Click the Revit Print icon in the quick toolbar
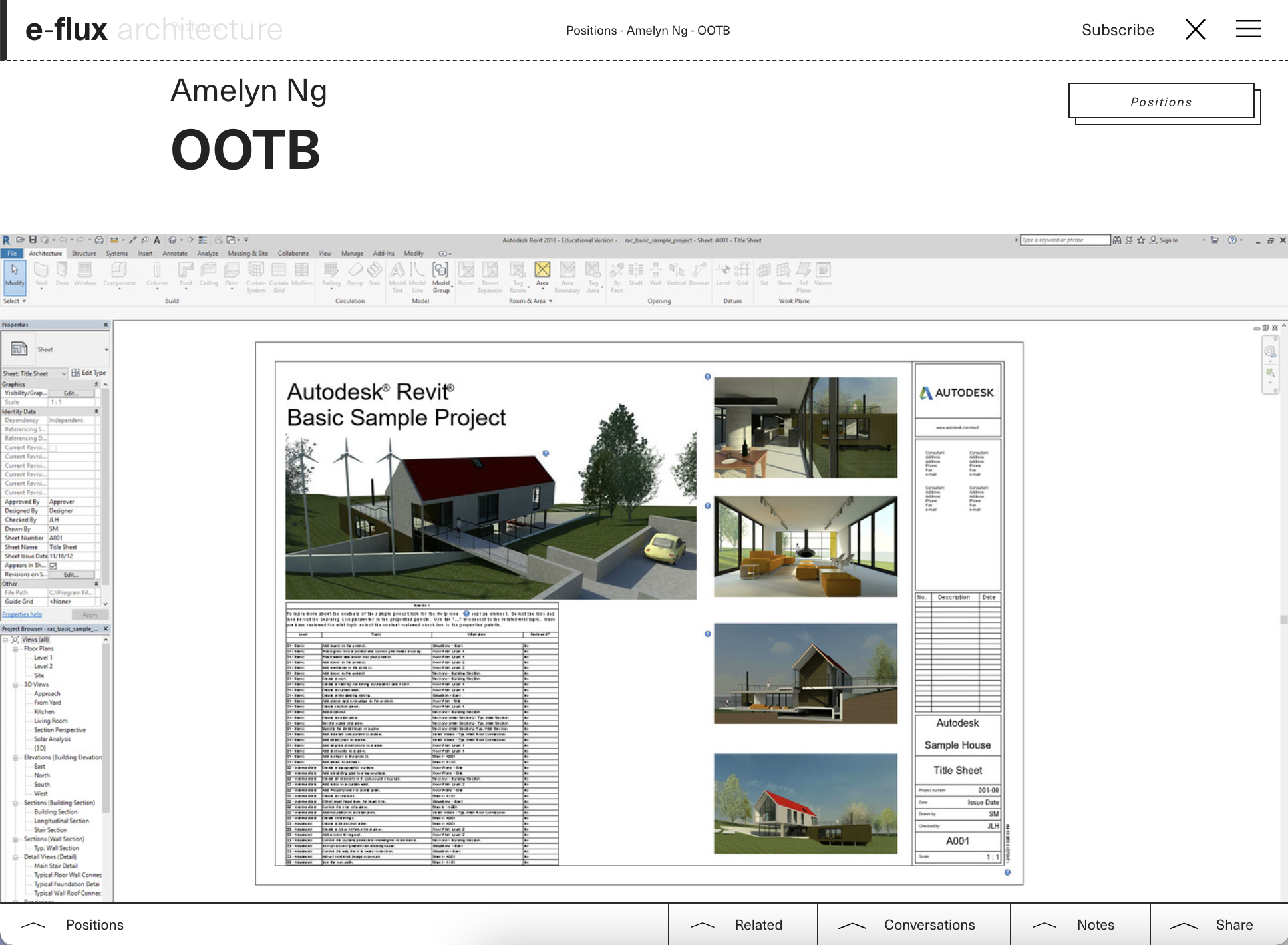The image size is (1288, 945). (x=99, y=240)
